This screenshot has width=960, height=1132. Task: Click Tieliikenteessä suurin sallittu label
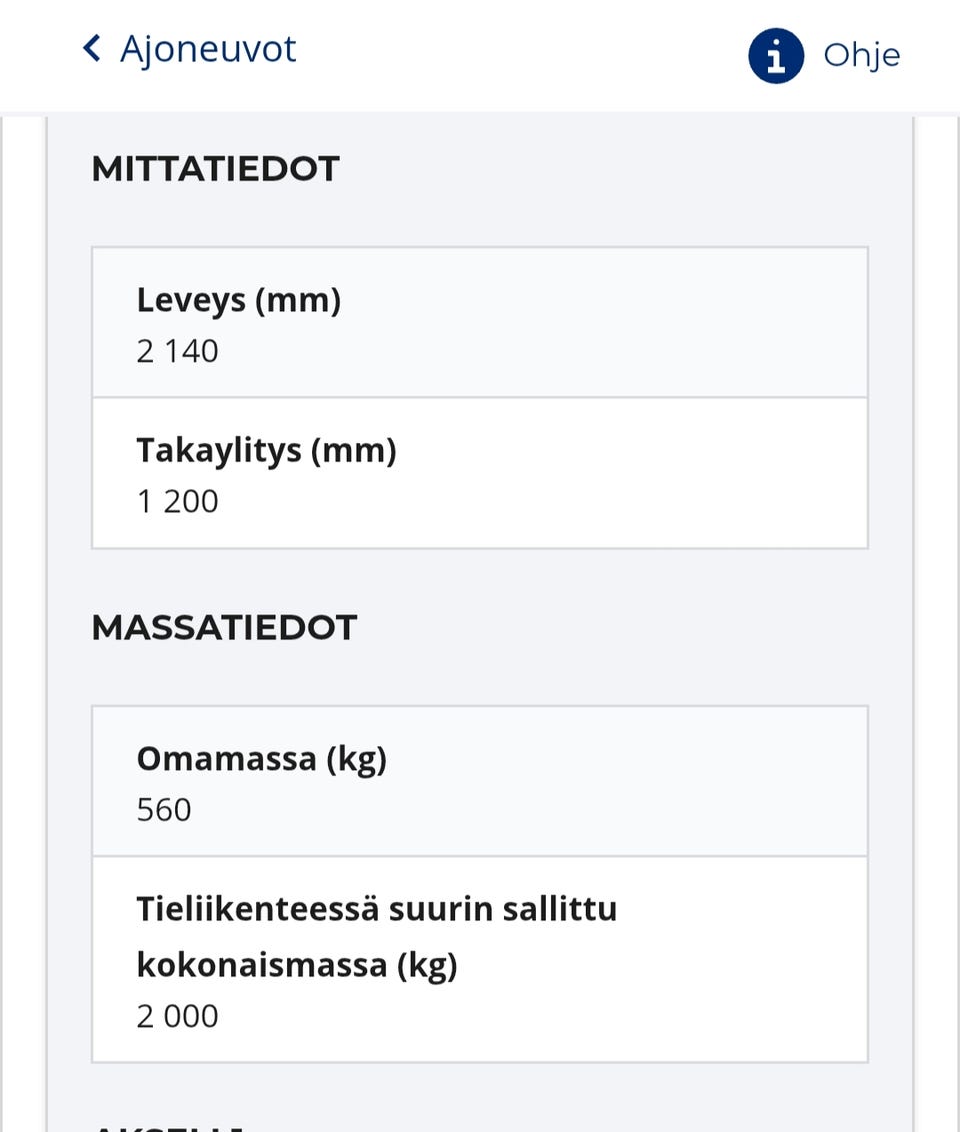click(x=376, y=909)
